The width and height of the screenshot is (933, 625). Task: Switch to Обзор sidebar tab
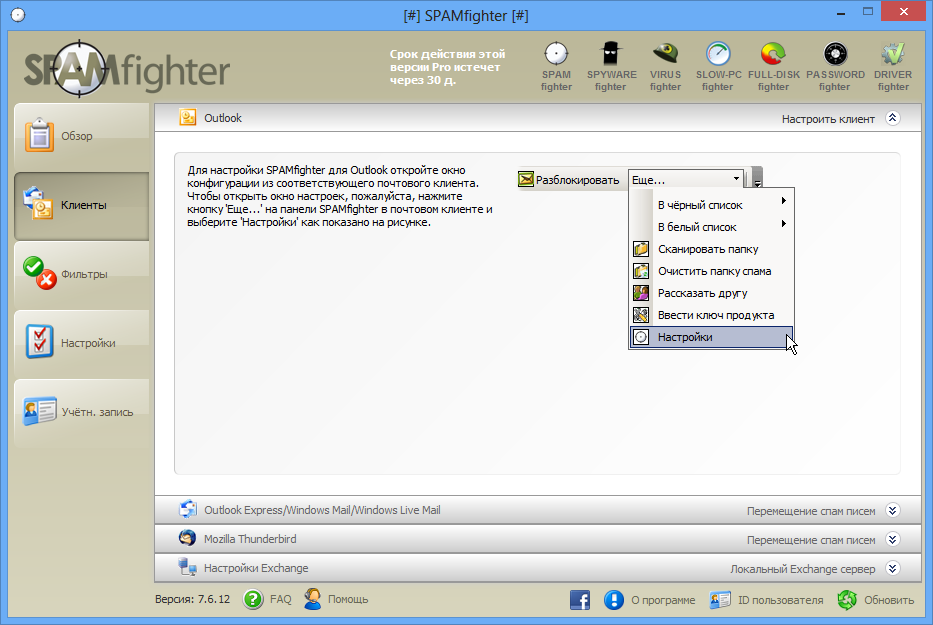pos(82,136)
